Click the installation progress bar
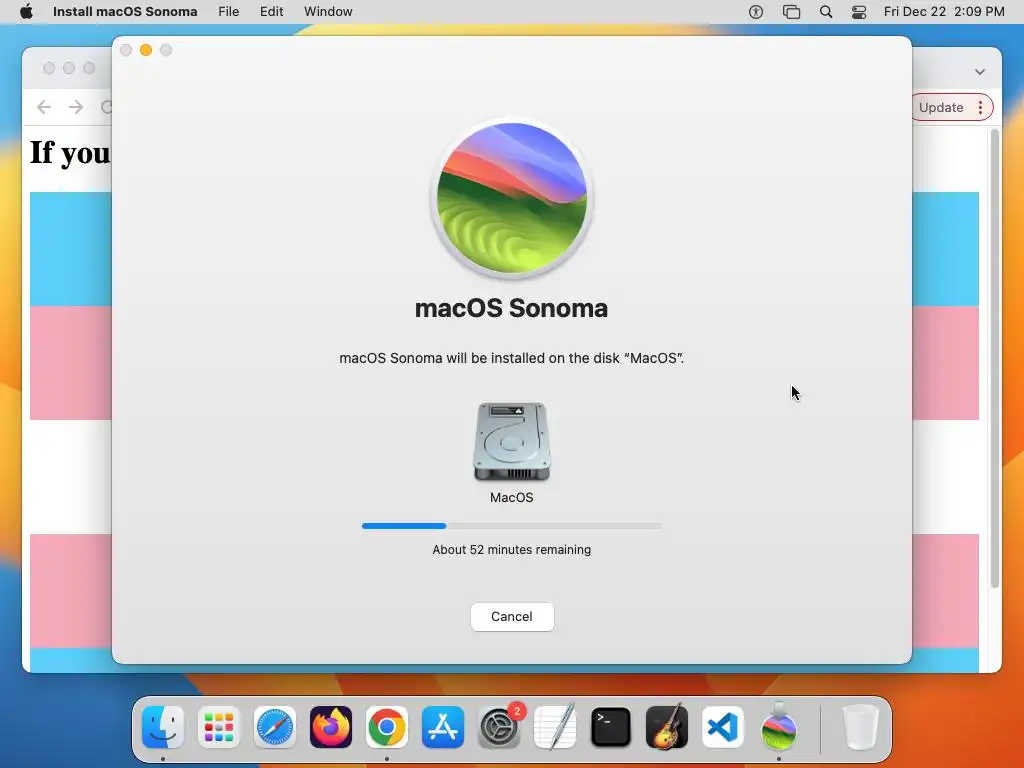The height and width of the screenshot is (768, 1024). [x=512, y=526]
